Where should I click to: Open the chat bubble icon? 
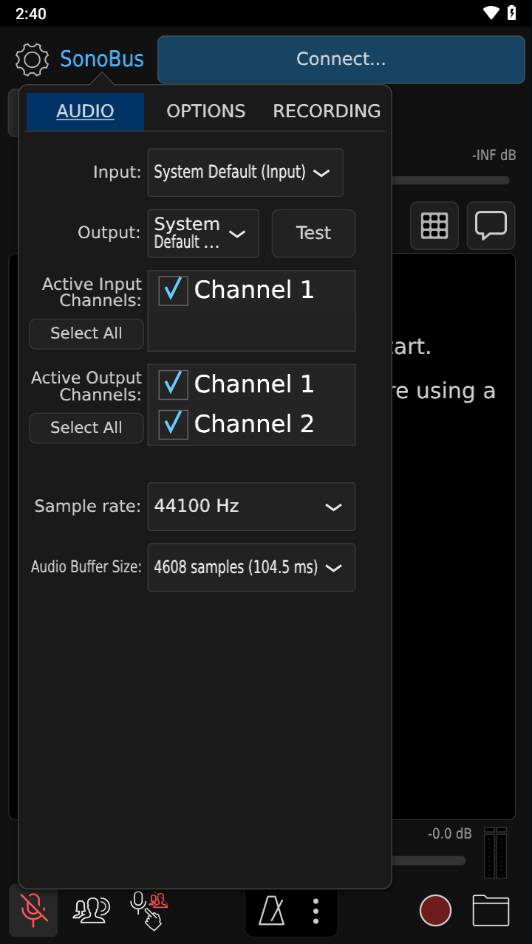tap(491, 226)
